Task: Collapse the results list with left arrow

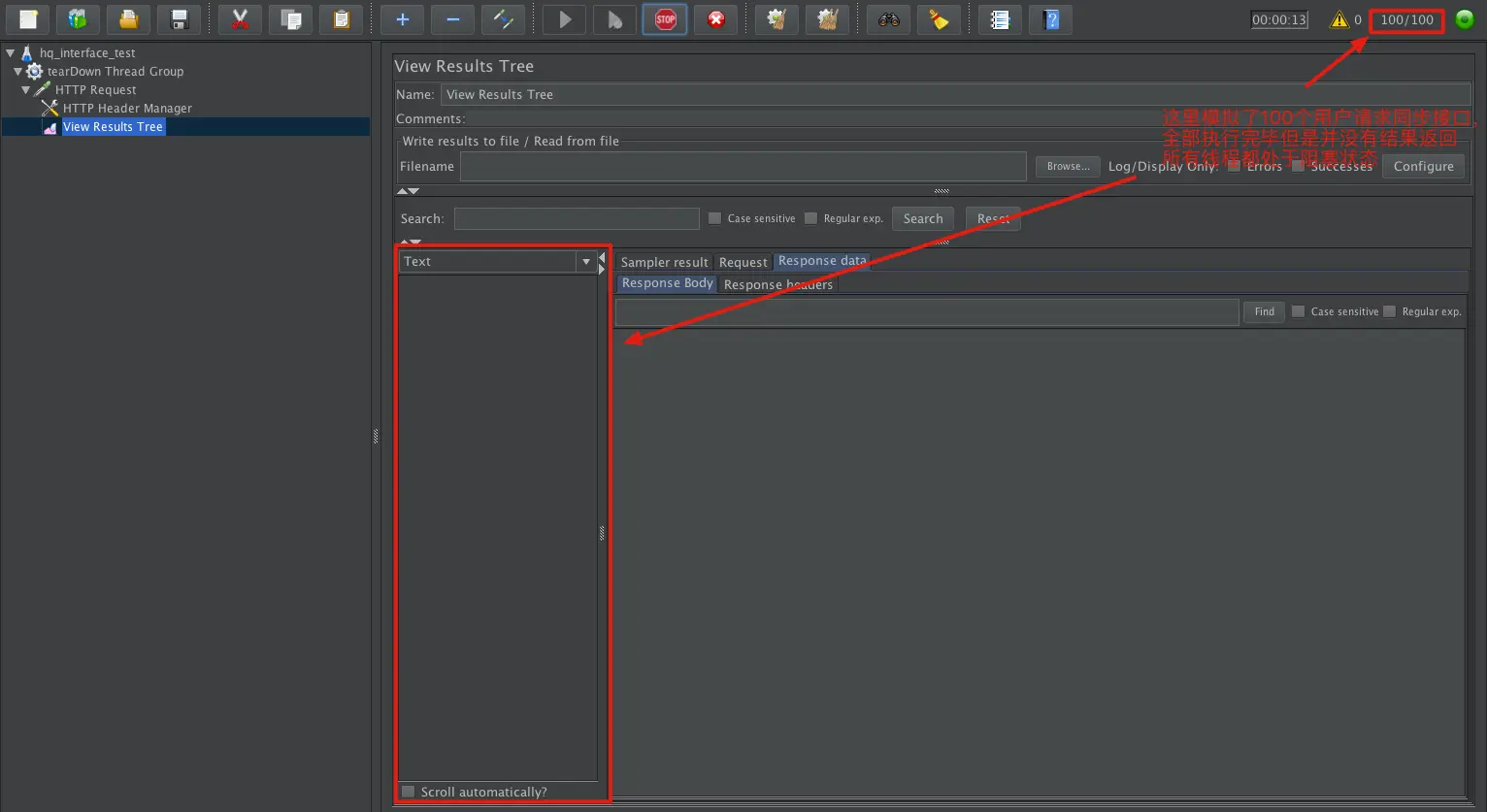Action: [x=602, y=258]
